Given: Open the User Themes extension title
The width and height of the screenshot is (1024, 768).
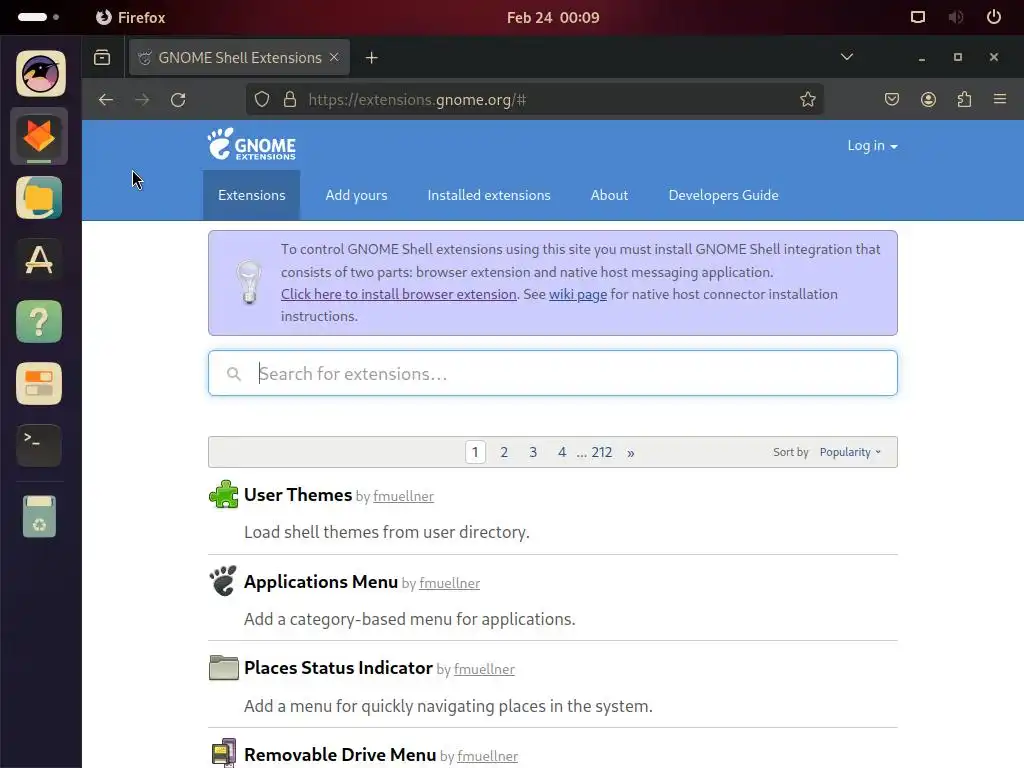Looking at the screenshot, I should (x=298, y=495).
